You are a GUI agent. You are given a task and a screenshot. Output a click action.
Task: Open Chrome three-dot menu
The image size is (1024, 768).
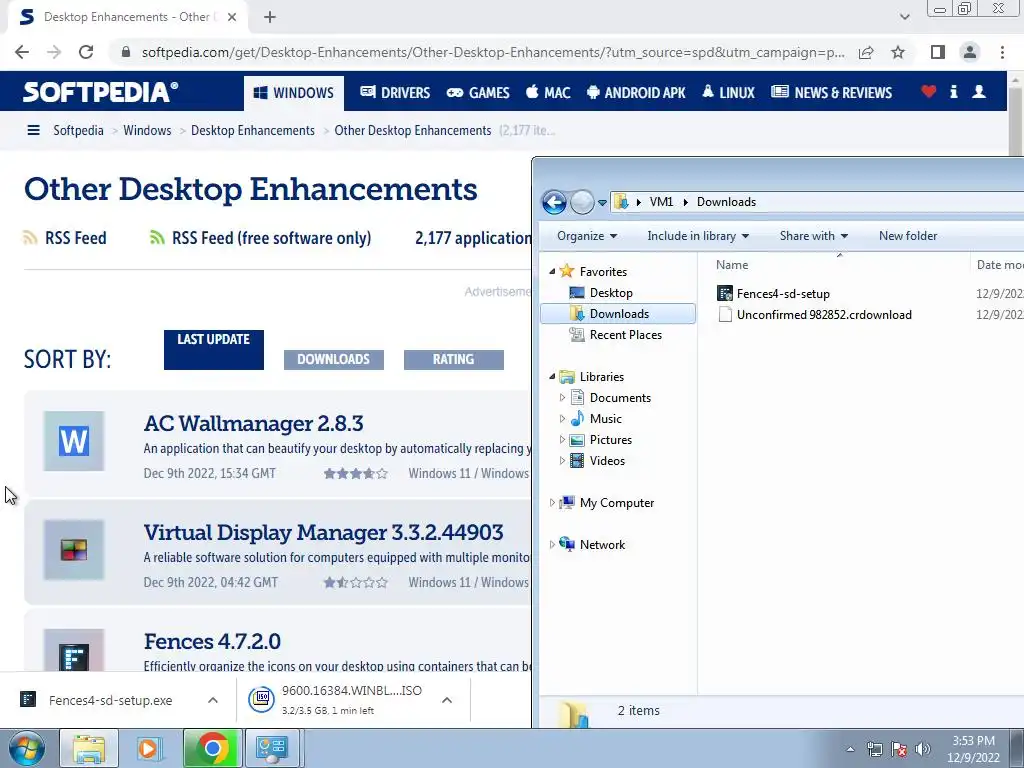pos(1002,52)
